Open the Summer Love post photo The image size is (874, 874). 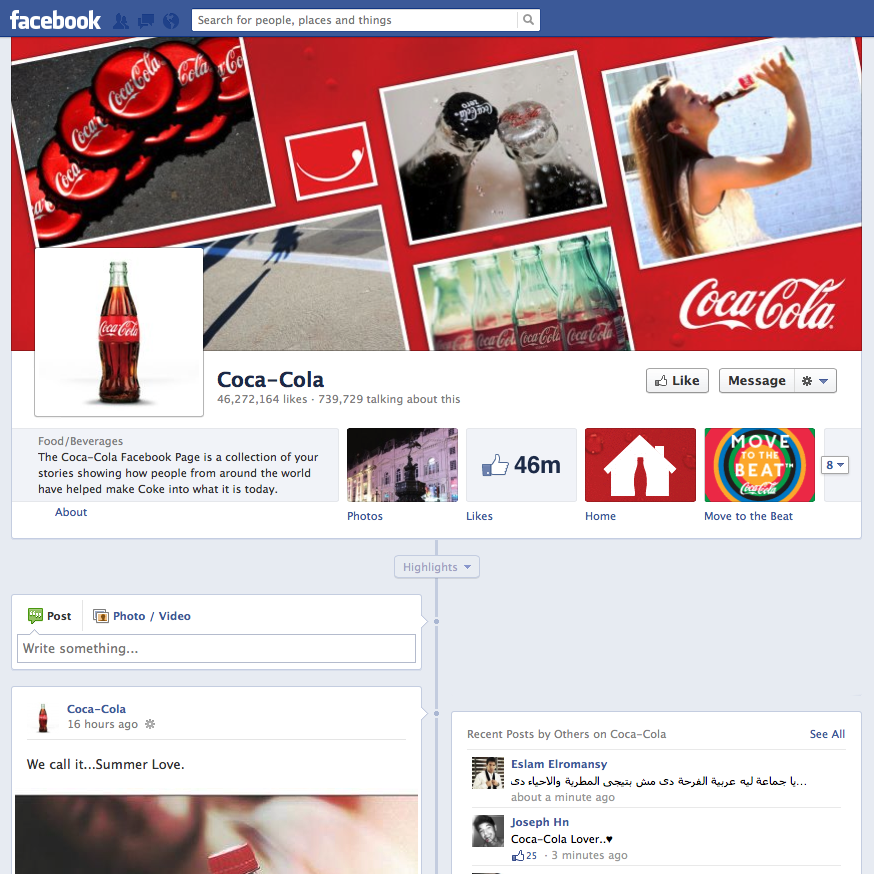216,834
